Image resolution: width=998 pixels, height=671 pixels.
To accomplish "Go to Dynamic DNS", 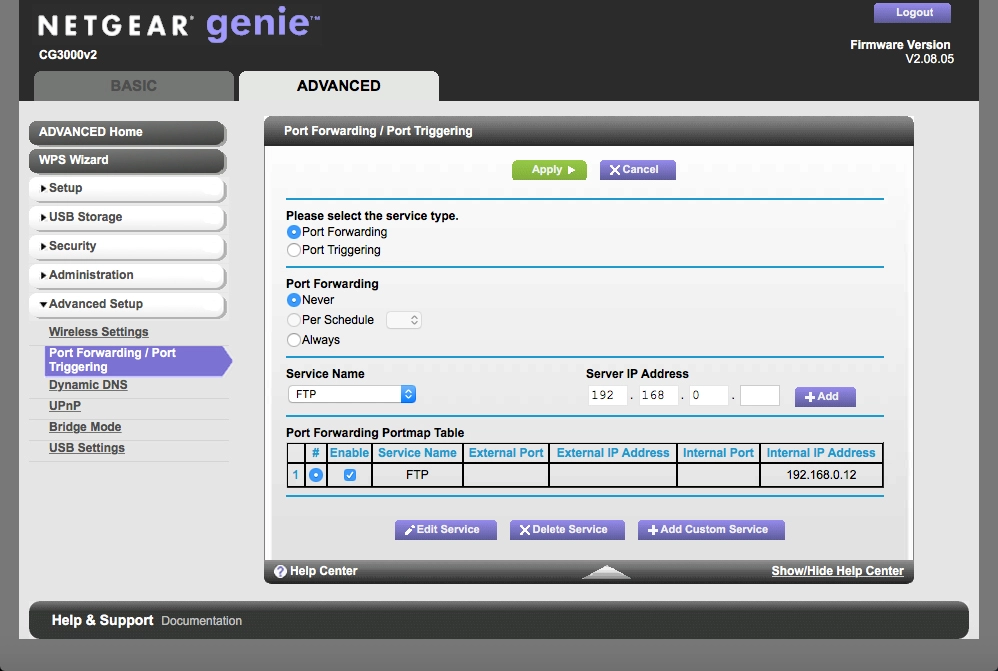I will click(88, 385).
